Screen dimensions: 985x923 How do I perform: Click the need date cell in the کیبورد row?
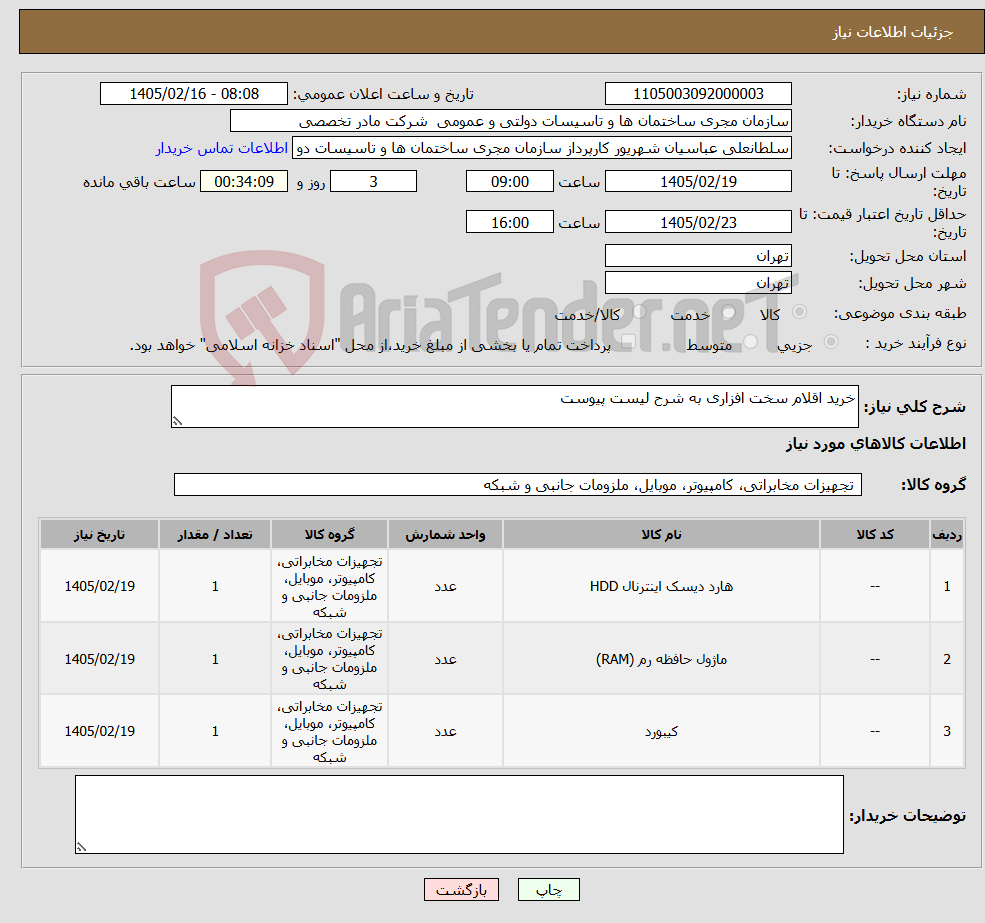(x=99, y=731)
